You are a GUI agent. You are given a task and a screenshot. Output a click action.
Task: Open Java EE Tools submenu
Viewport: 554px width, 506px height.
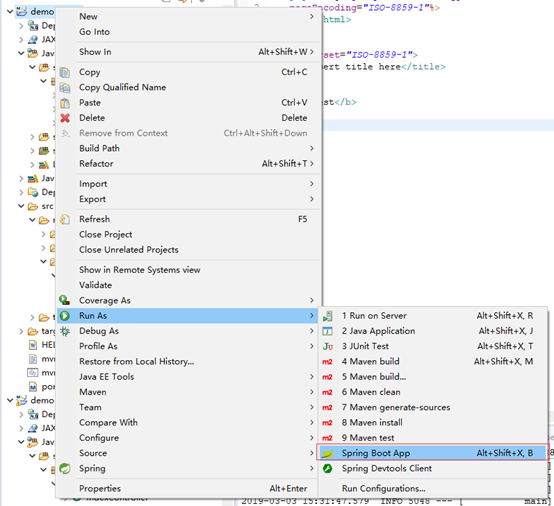click(189, 377)
